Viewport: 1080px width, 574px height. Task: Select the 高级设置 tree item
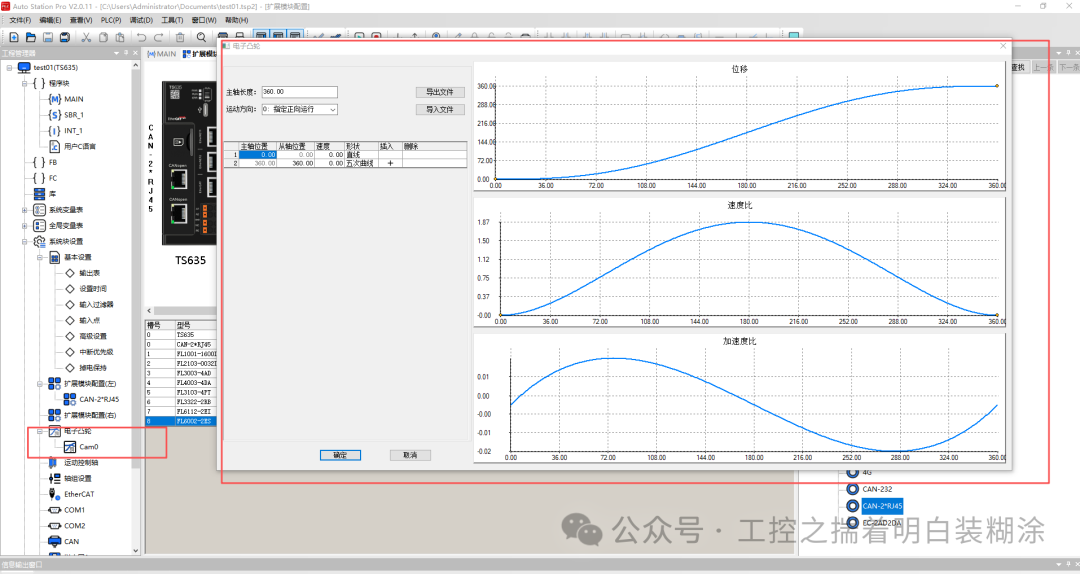point(93,336)
